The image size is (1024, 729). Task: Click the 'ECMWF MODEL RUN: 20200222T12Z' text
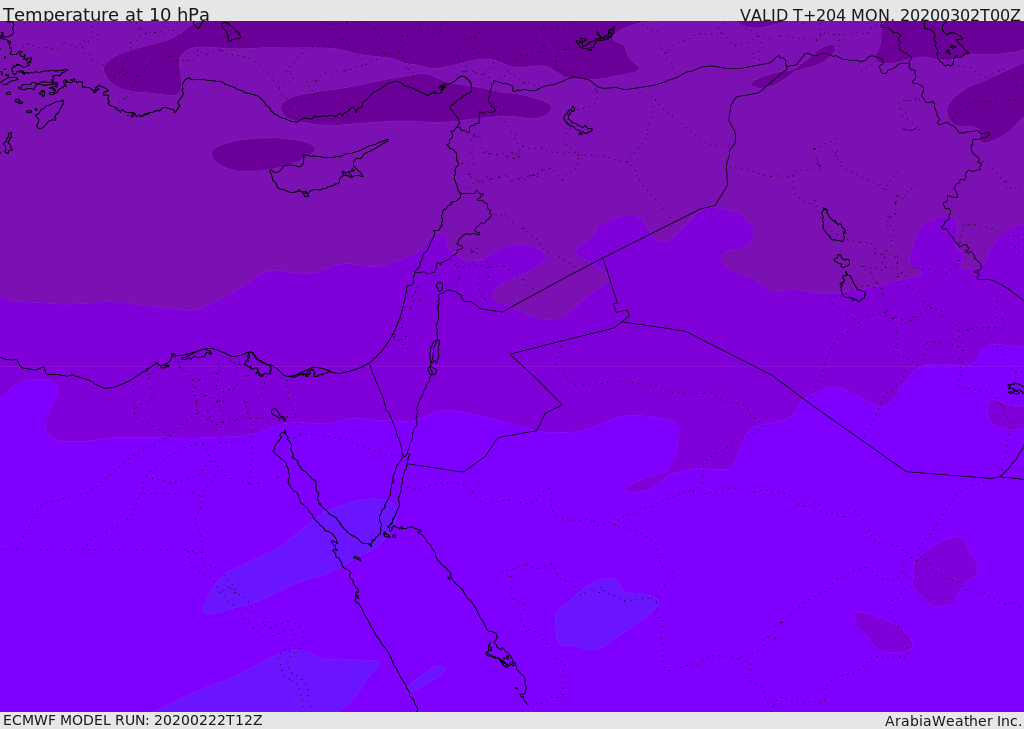pos(133,720)
